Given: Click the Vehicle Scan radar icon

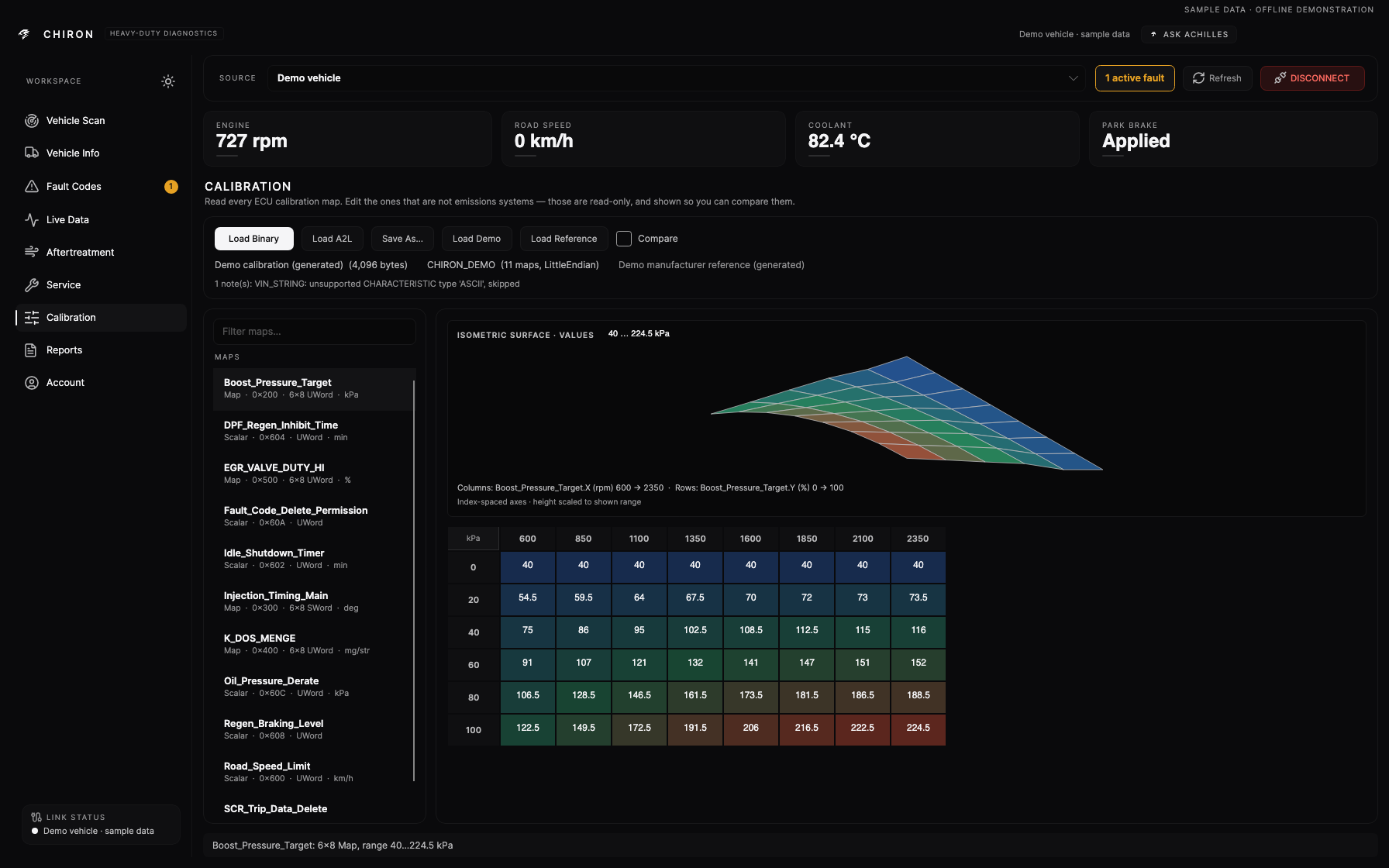Looking at the screenshot, I should coord(32,121).
